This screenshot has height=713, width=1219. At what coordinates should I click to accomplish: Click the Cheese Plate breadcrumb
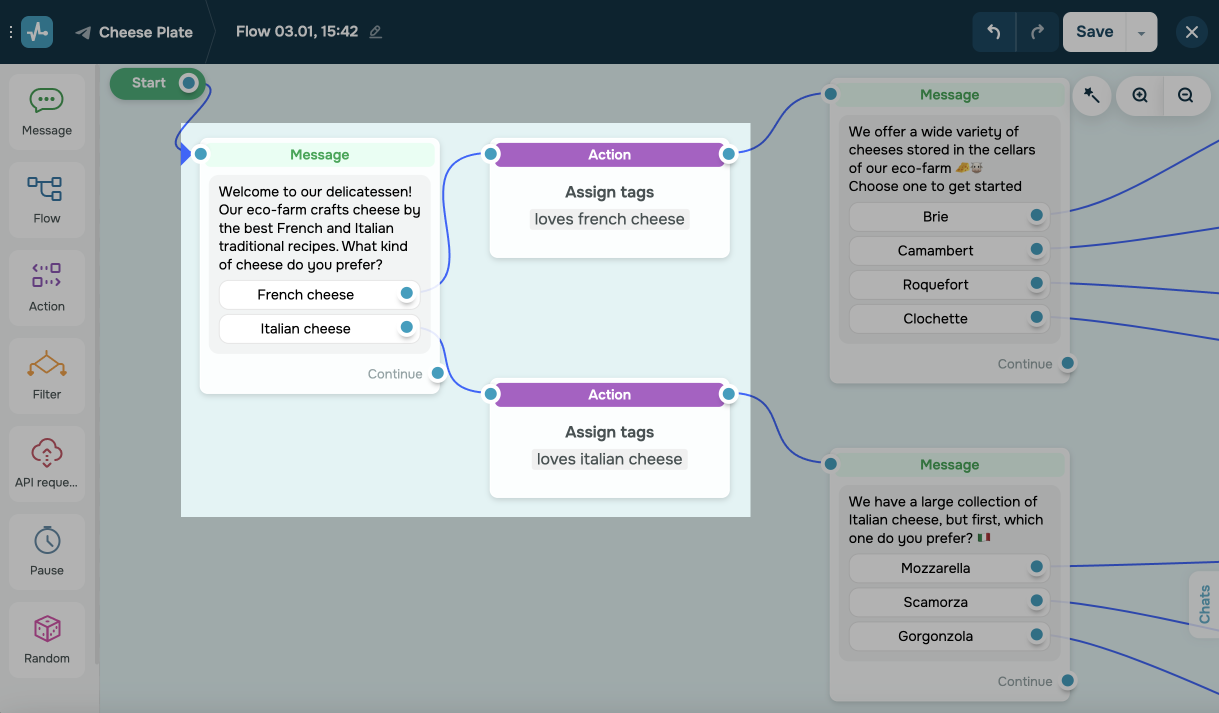(145, 32)
